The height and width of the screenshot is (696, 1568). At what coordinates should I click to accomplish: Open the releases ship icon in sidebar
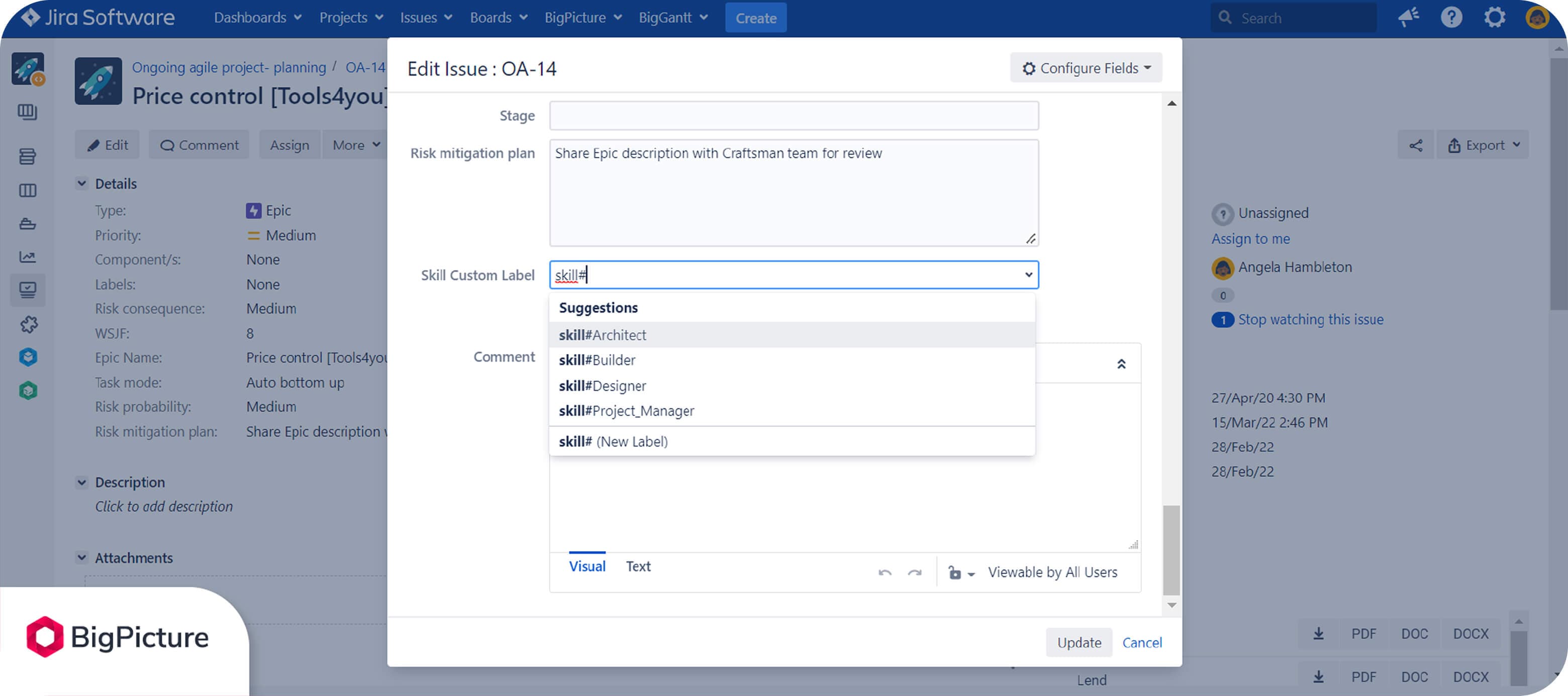[28, 224]
